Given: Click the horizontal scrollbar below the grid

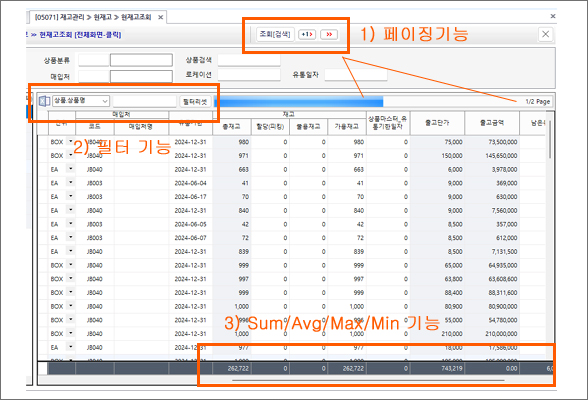Looking at the screenshot, I should tap(369, 380).
